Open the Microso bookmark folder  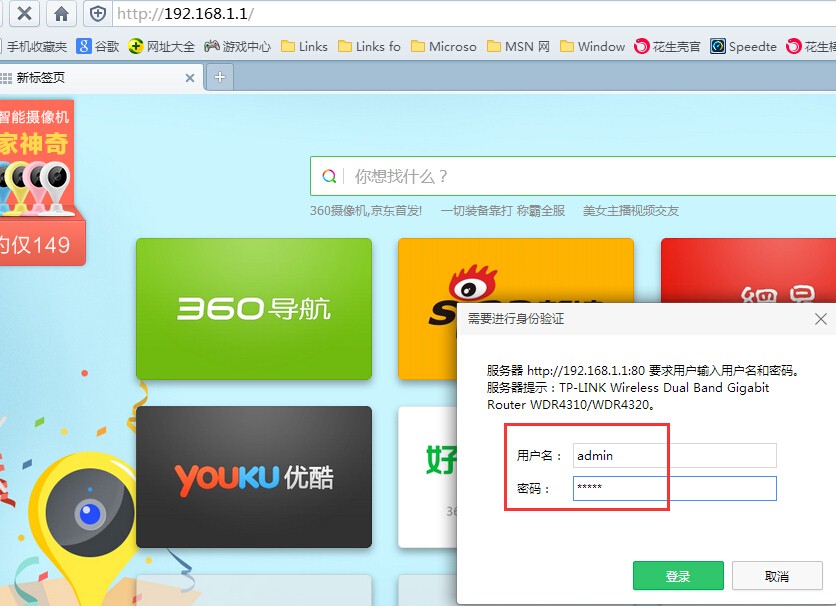click(444, 47)
